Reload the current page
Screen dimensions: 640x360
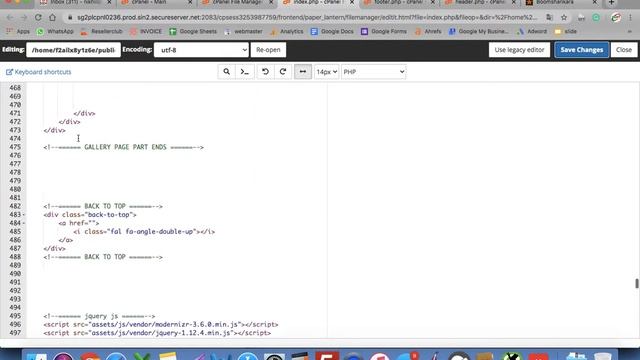pos(38,18)
